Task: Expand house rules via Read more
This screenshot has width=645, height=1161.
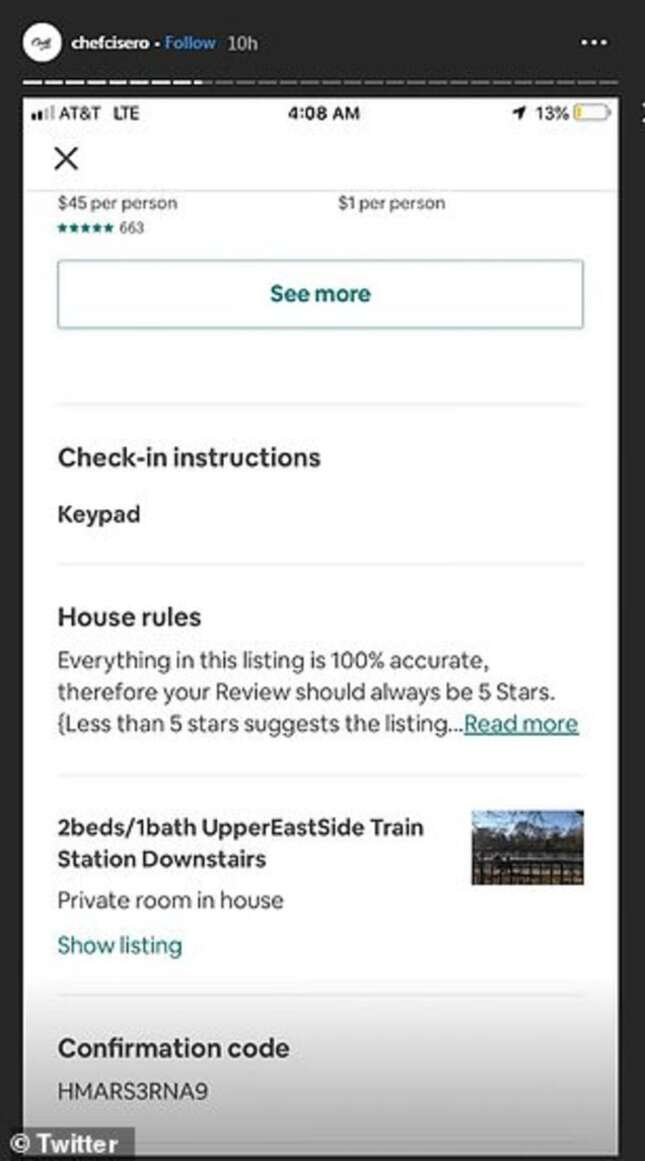Action: click(x=520, y=724)
